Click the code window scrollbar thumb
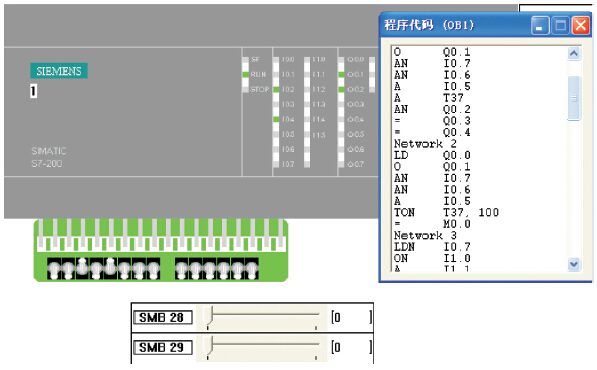Screen dimensions: 597x370 tap(574, 98)
